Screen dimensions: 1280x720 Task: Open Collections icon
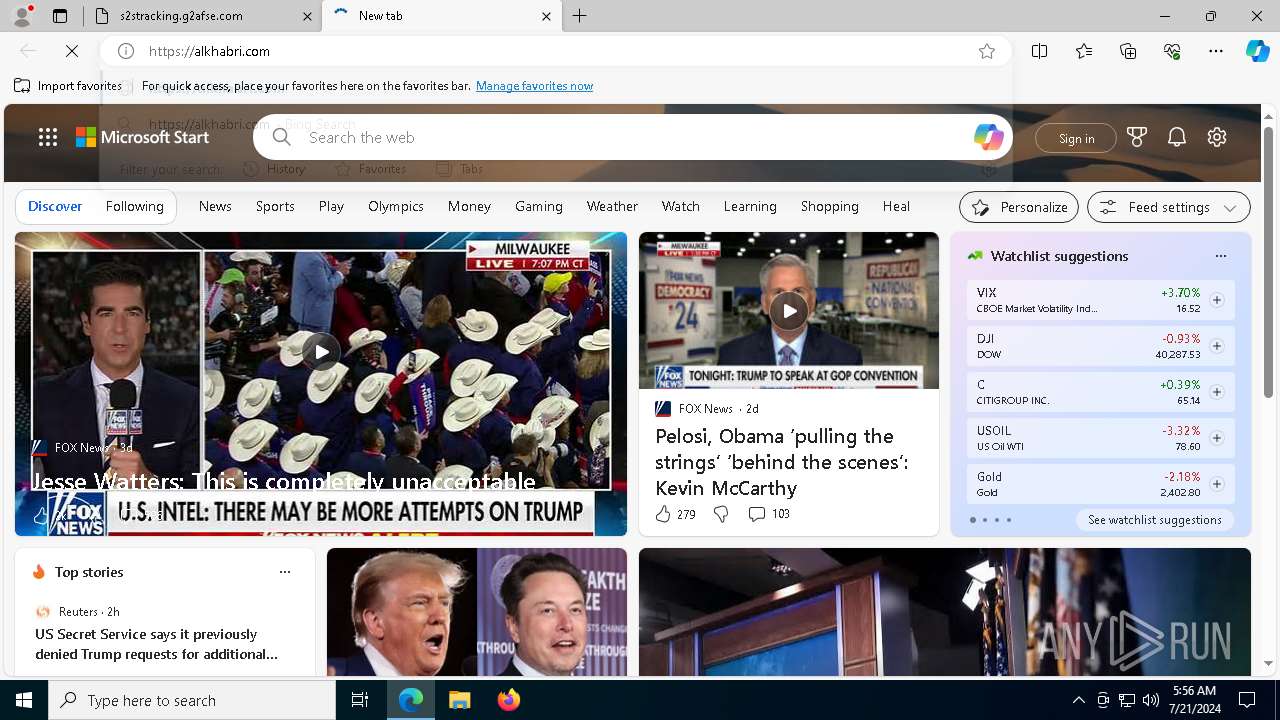1128,51
